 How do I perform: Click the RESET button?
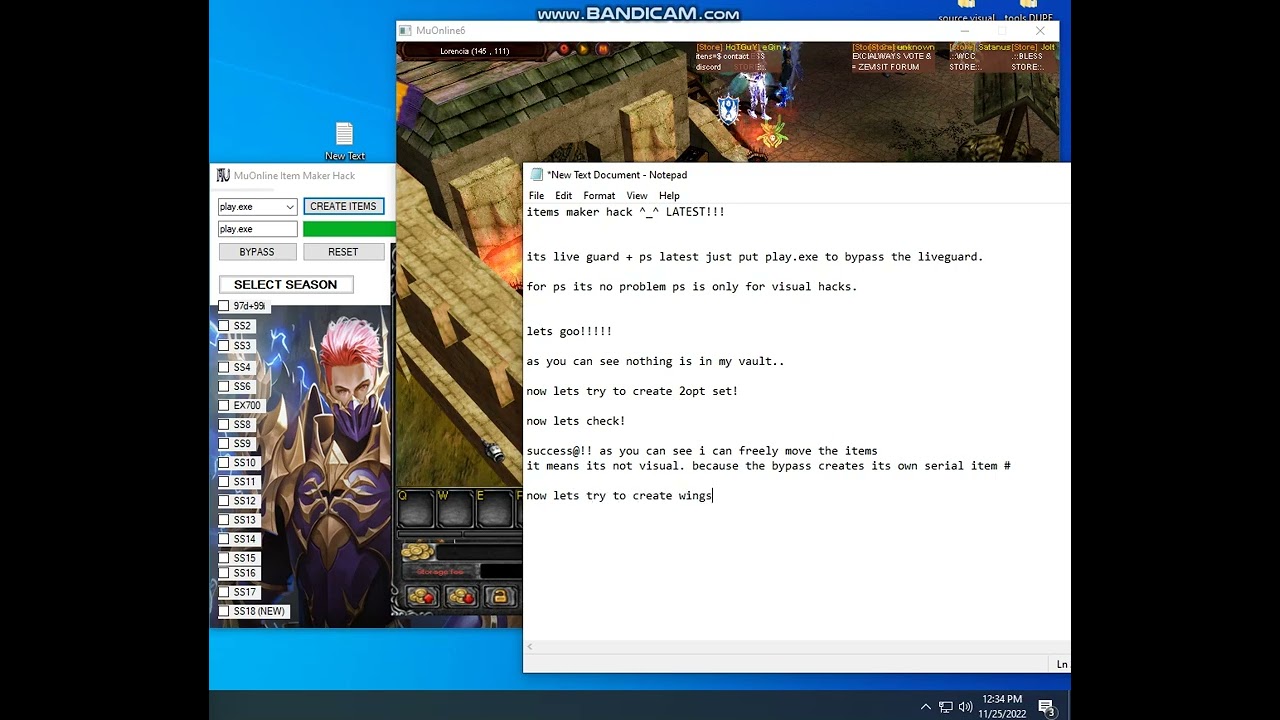(343, 252)
